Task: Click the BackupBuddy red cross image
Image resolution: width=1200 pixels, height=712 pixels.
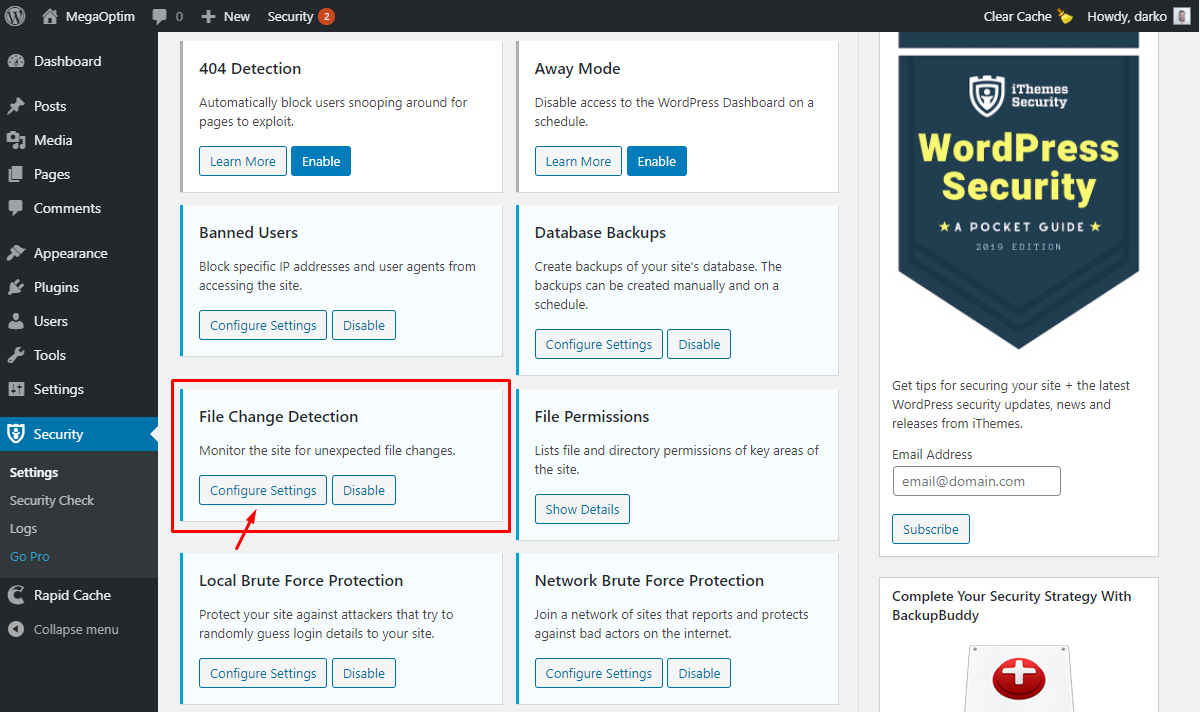Action: [x=1018, y=678]
